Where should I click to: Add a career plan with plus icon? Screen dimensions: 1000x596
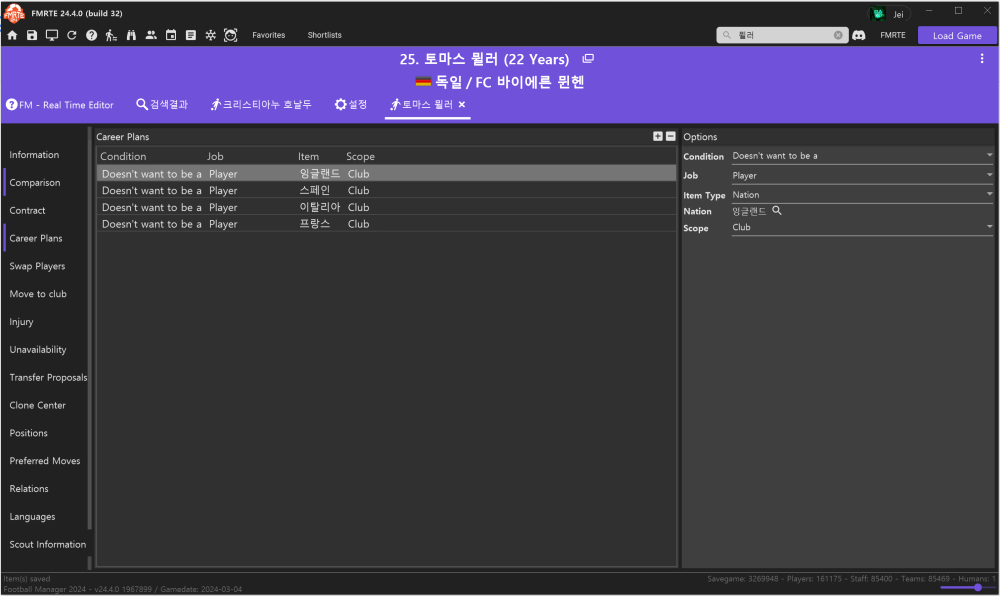coord(658,136)
